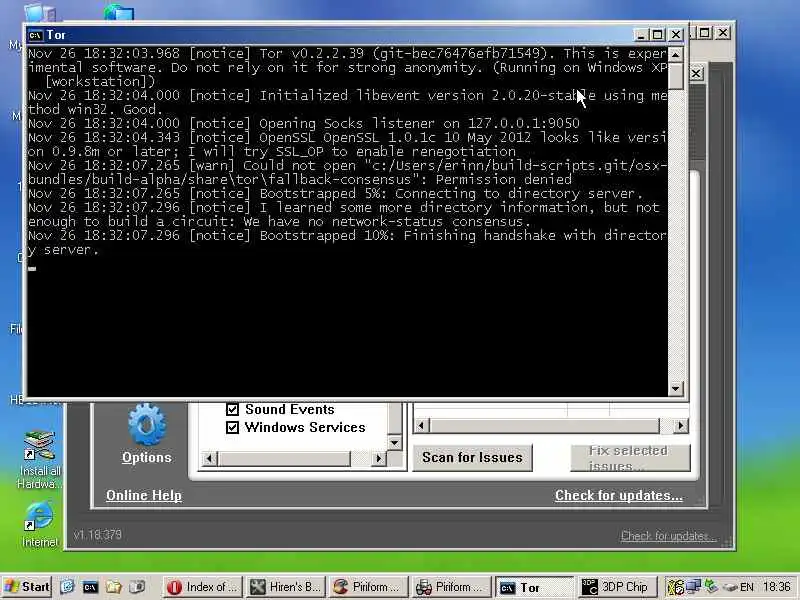
Task: Toggle the Windows Services checkbox
Action: pyautogui.click(x=232, y=427)
